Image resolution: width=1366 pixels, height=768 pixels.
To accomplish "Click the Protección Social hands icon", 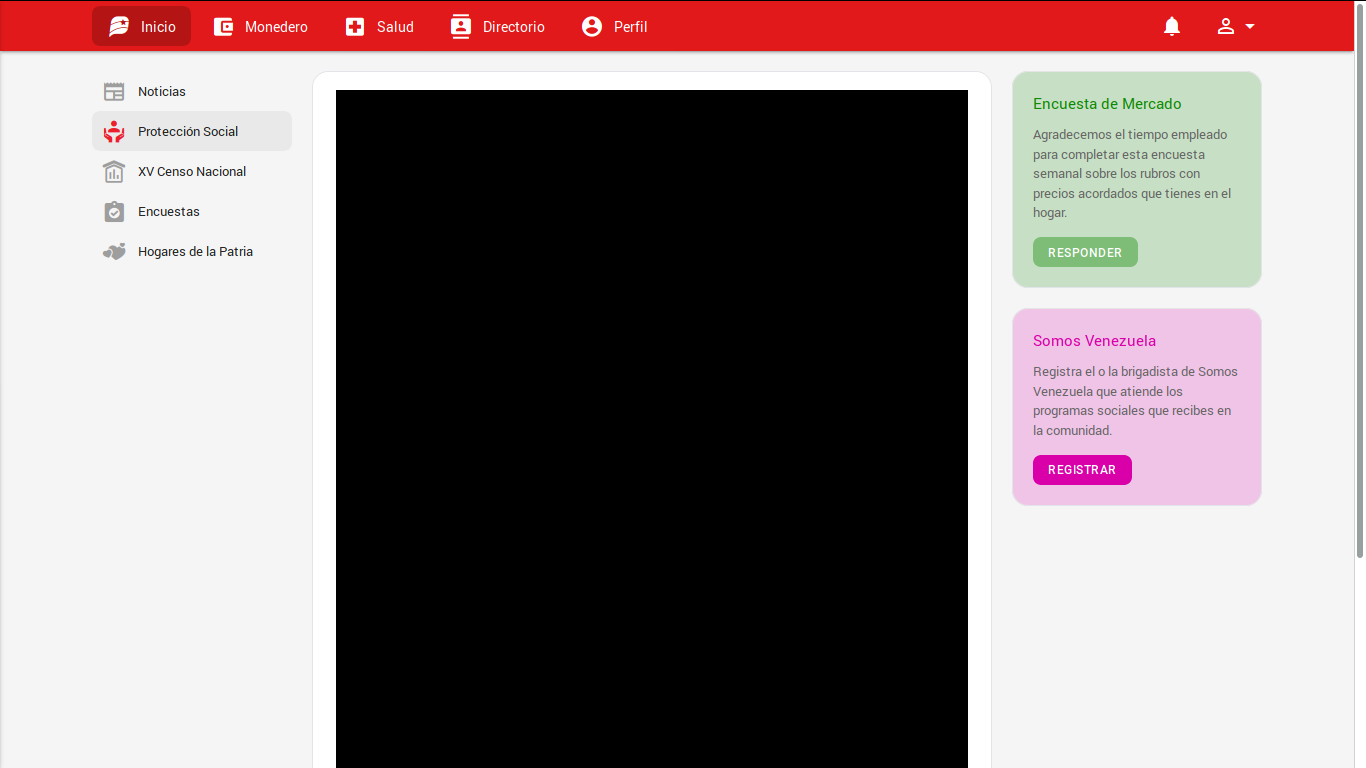I will tap(114, 132).
